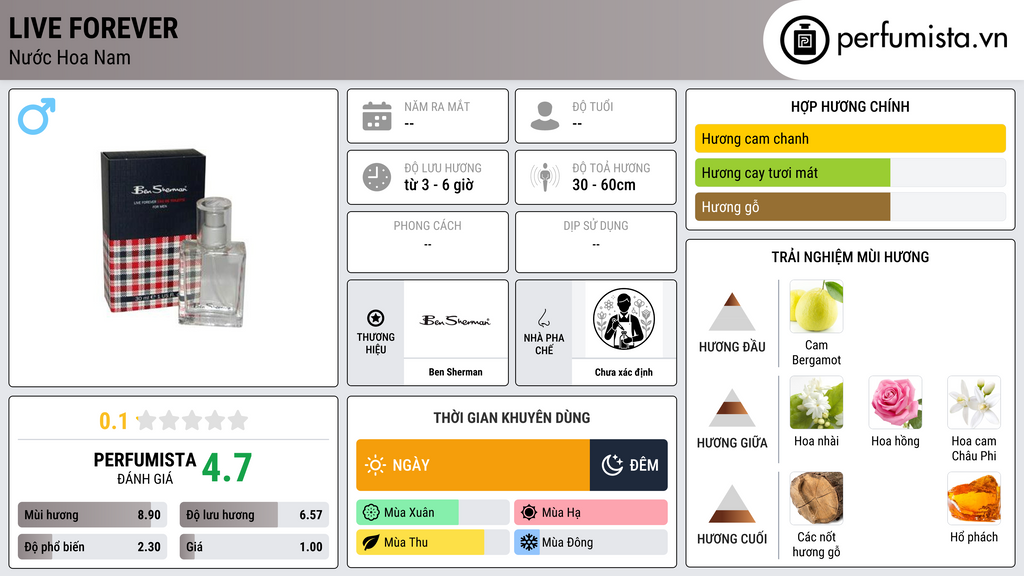The height and width of the screenshot is (576, 1024).
Task: Click the clock icon beside Độ lưu hương
Action: pyautogui.click(x=377, y=177)
